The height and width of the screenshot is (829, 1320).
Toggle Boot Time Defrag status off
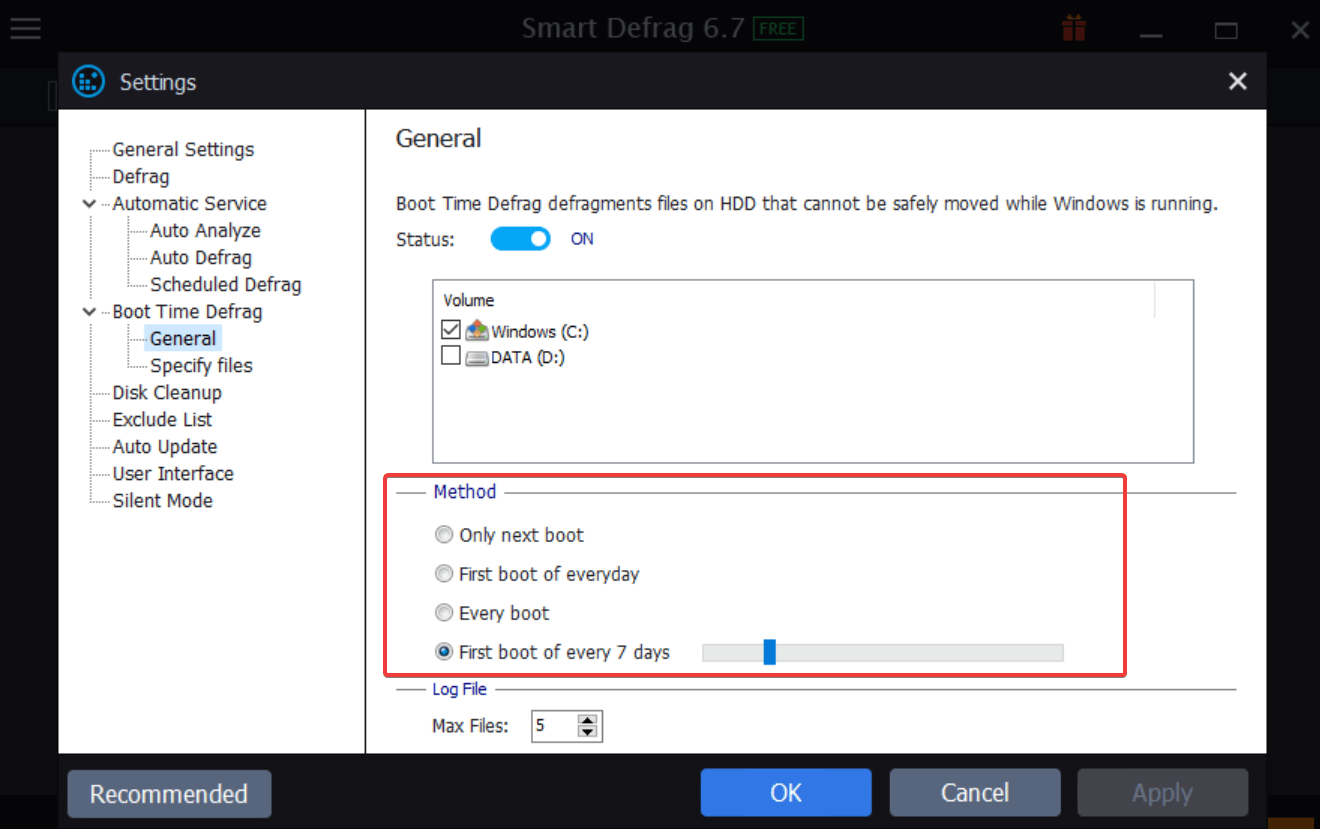[x=520, y=238]
